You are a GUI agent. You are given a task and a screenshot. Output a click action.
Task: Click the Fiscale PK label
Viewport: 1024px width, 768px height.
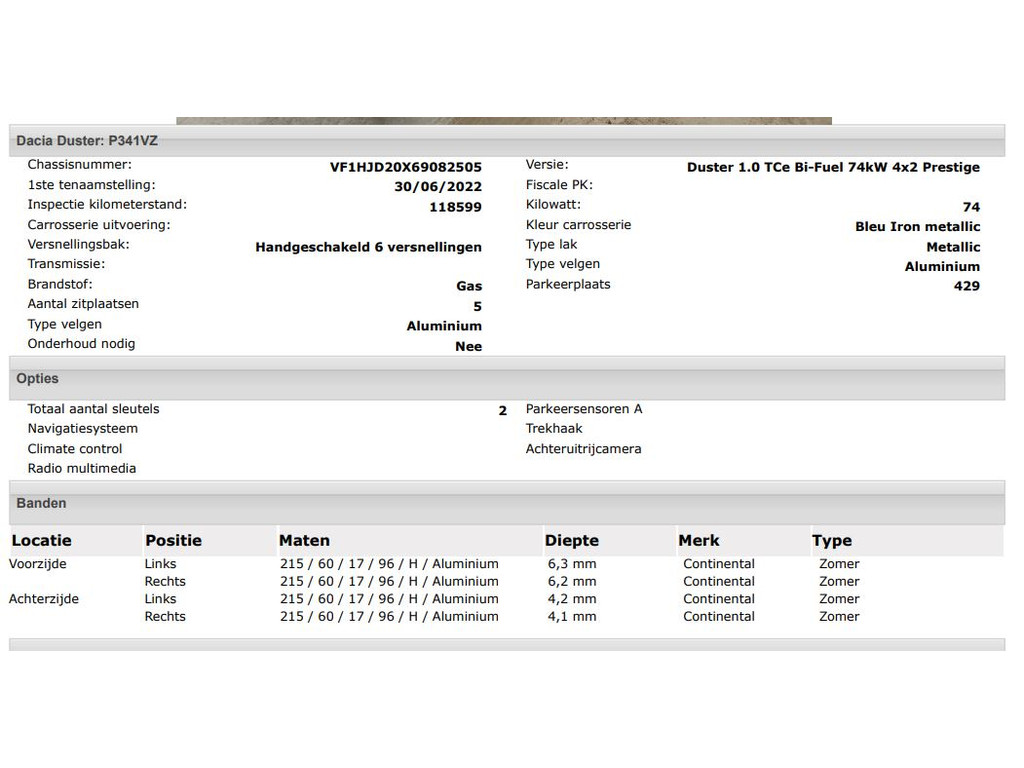coord(559,185)
